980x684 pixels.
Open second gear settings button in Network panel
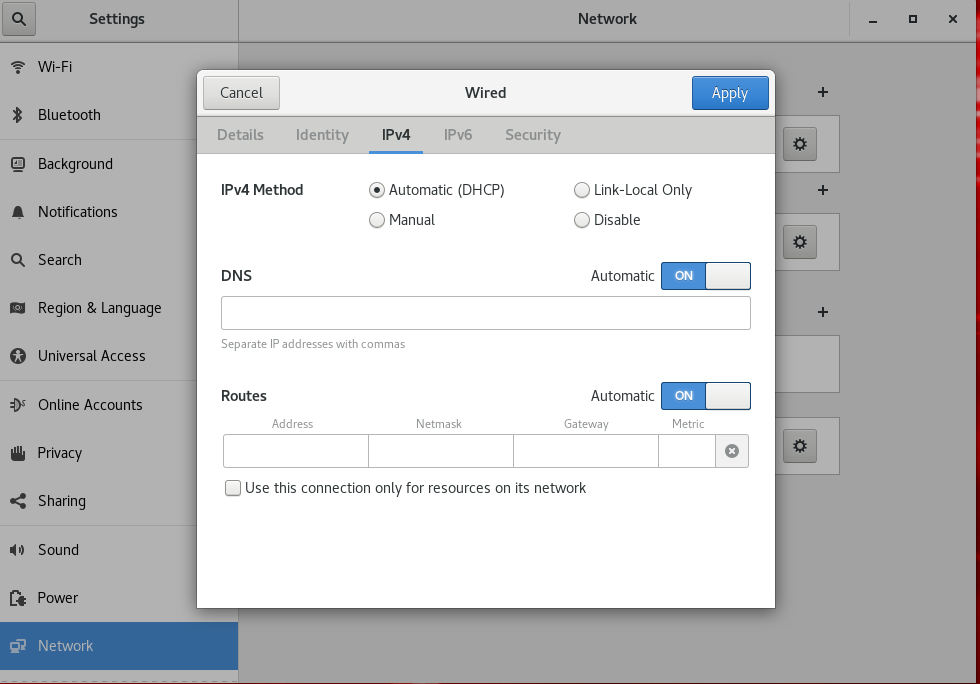(x=800, y=242)
